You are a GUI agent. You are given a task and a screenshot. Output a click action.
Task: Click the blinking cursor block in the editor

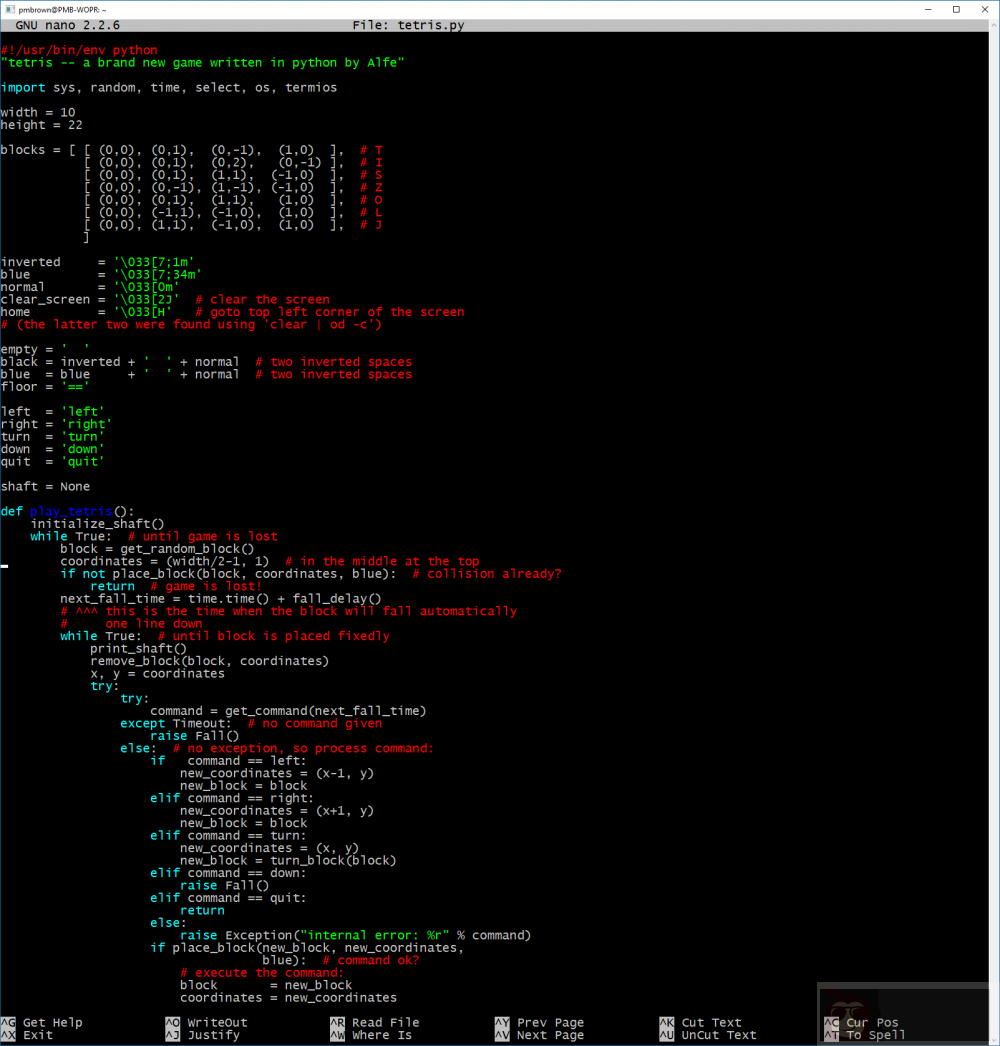pos(4,566)
